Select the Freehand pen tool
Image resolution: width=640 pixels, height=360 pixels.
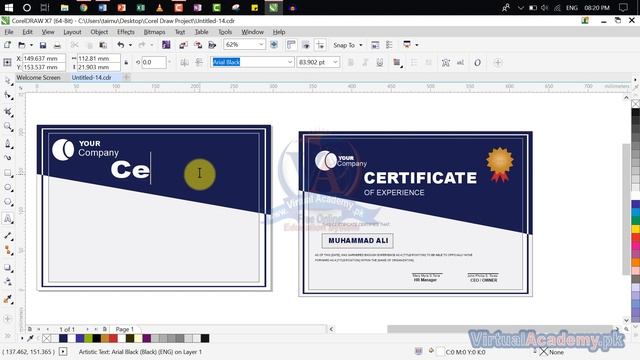[x=7, y=143]
